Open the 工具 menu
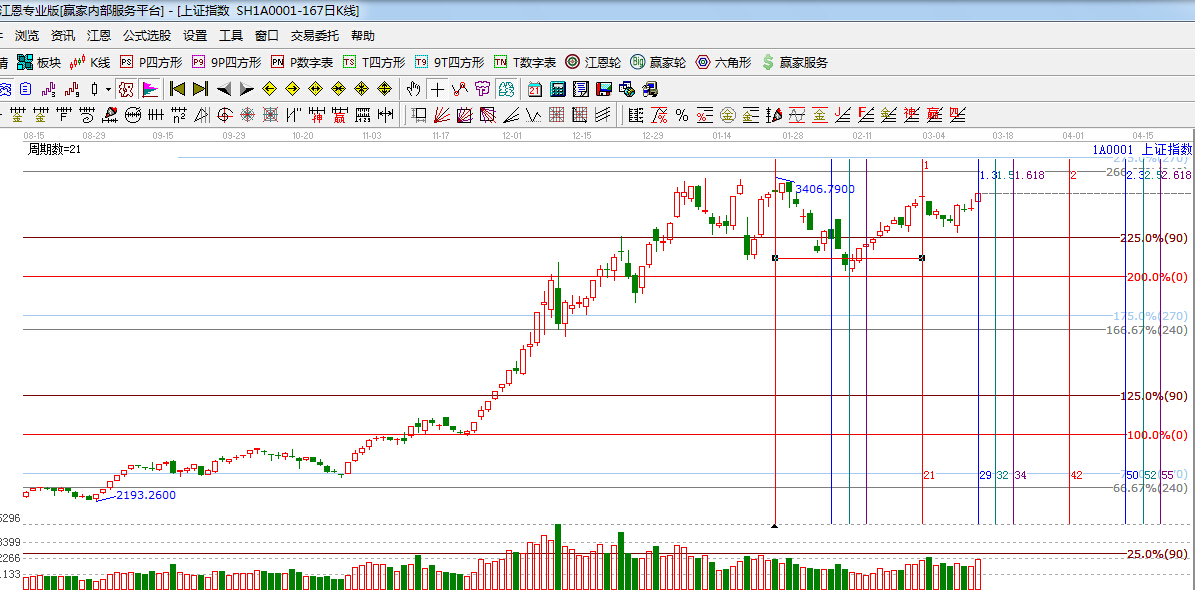The image size is (1195, 590). pyautogui.click(x=231, y=36)
